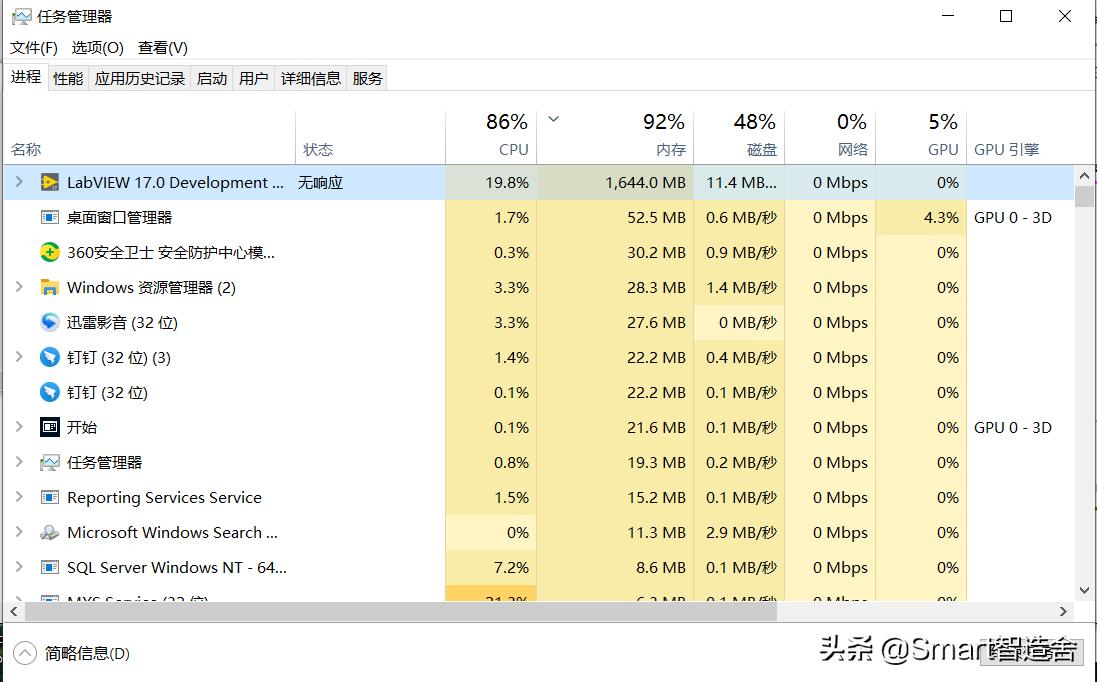Click the Windows 资源管理器 folder icon
Screen dimensions: 1097x682
click(x=50, y=287)
